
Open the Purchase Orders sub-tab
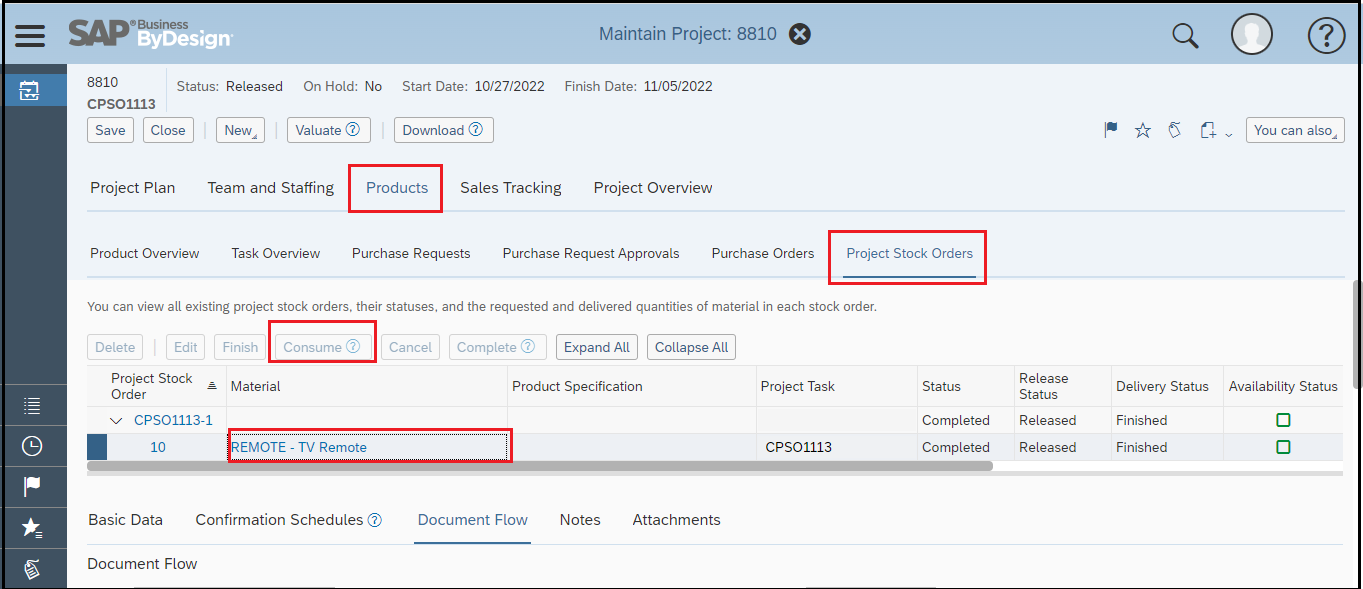[x=763, y=253]
